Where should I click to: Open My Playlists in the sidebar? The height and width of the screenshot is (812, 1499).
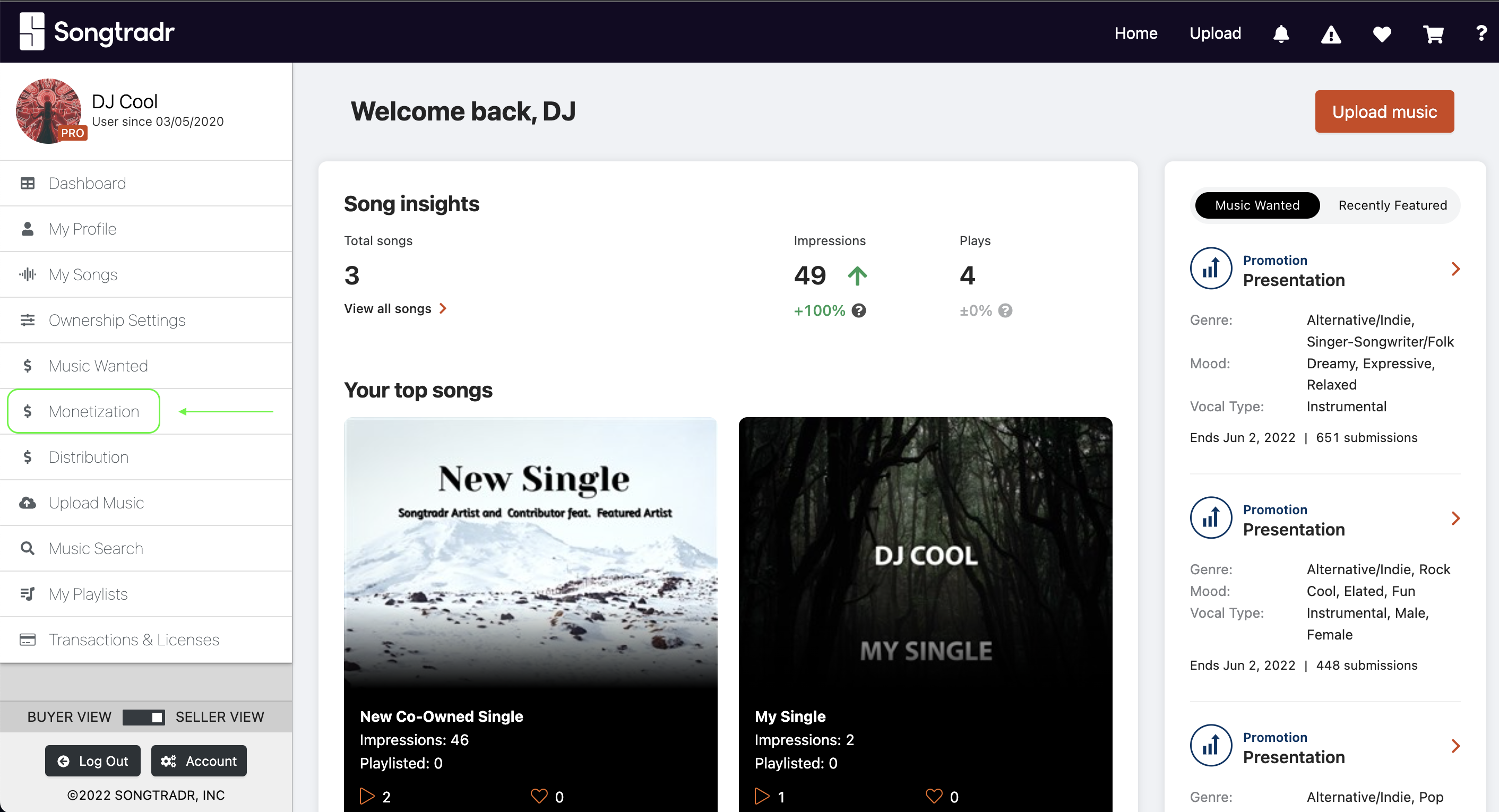click(146, 594)
